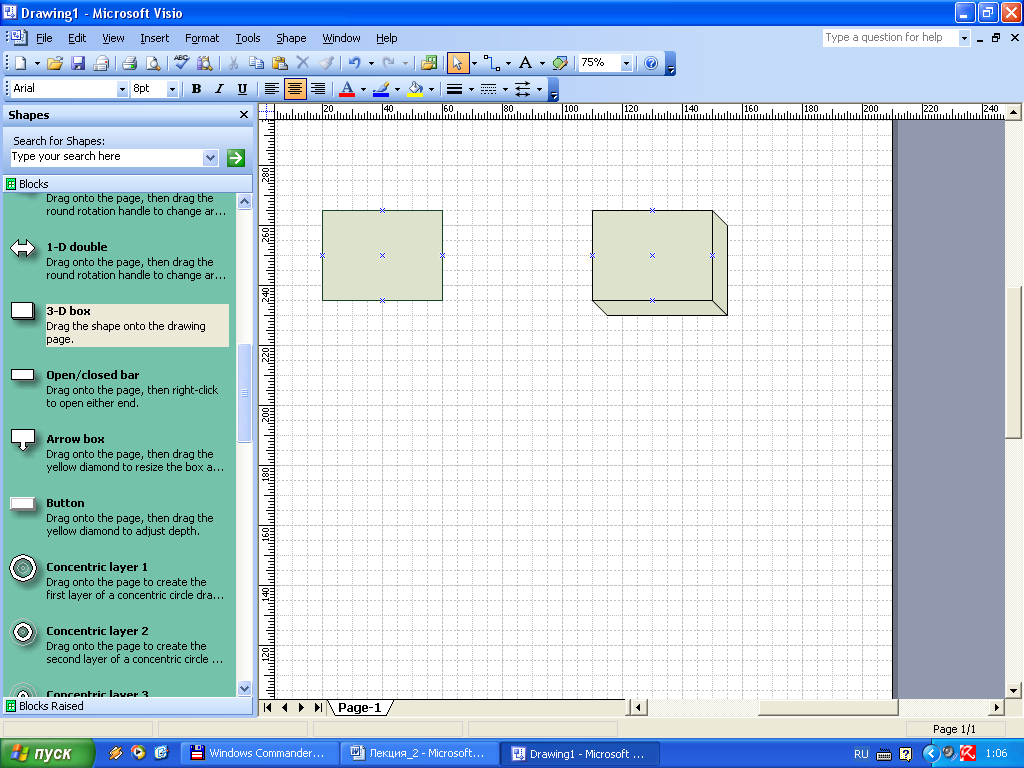The width and height of the screenshot is (1024, 768).
Task: Open the Edit menu
Action: coord(77,38)
